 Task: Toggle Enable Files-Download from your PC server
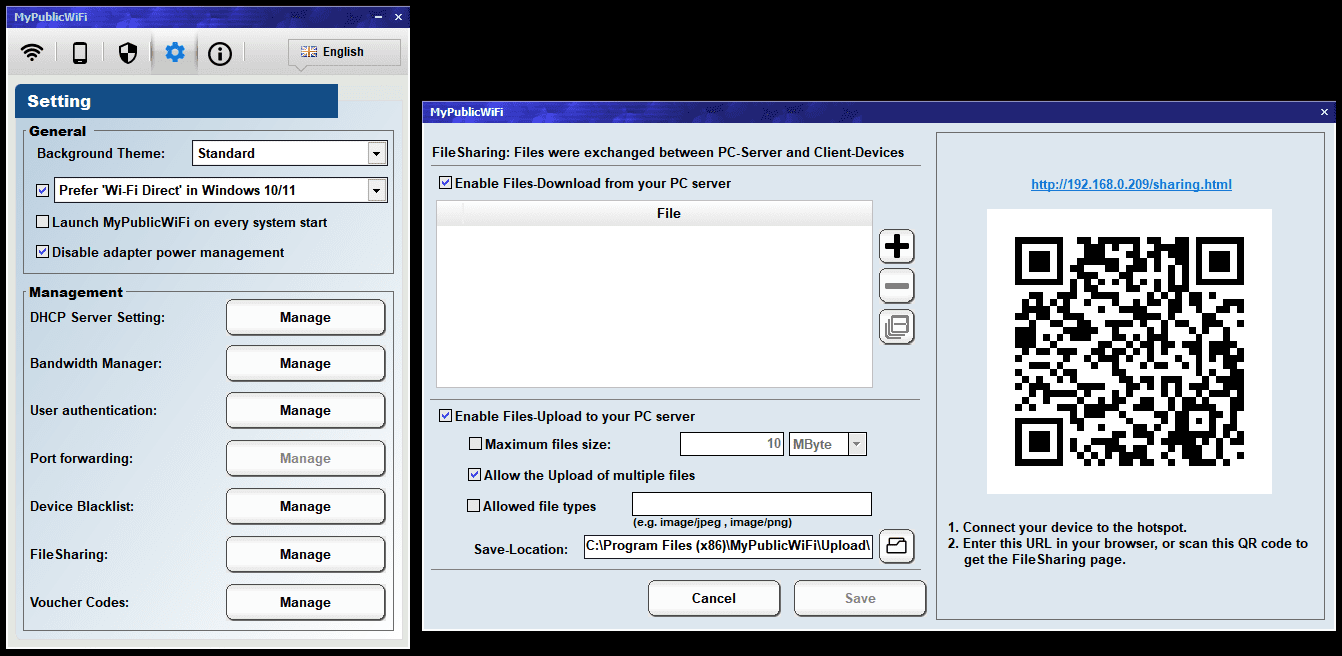(445, 183)
